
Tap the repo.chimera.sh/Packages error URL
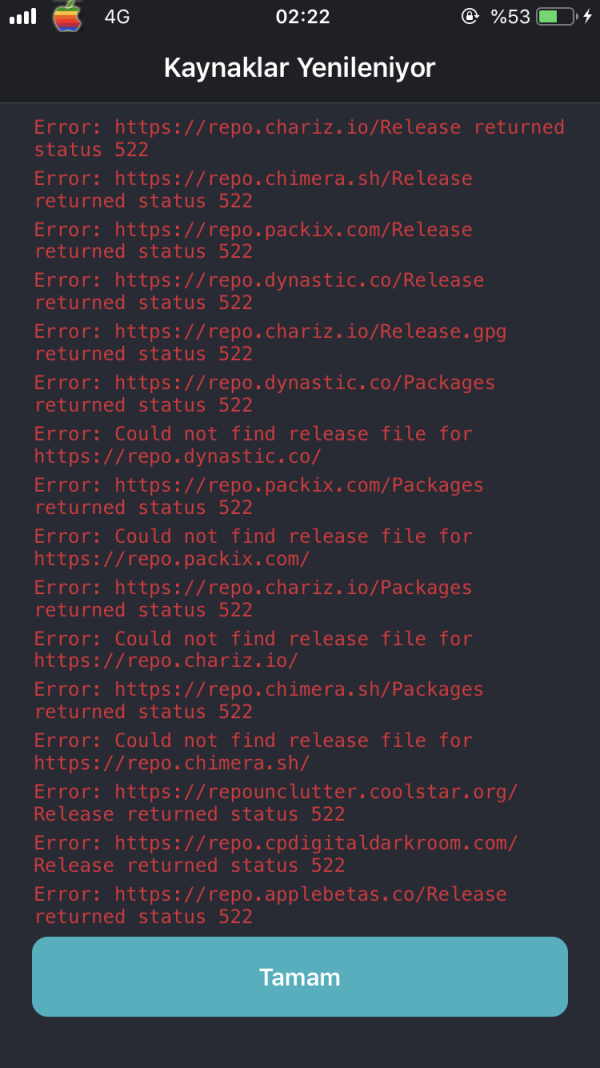299,690
